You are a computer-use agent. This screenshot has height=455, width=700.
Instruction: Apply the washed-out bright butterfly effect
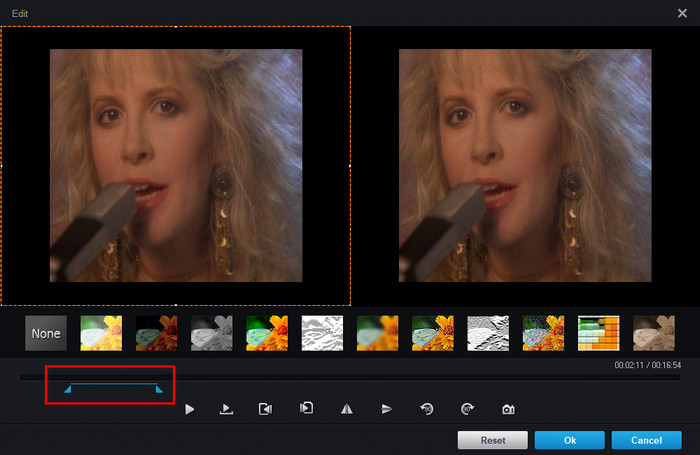(101, 333)
